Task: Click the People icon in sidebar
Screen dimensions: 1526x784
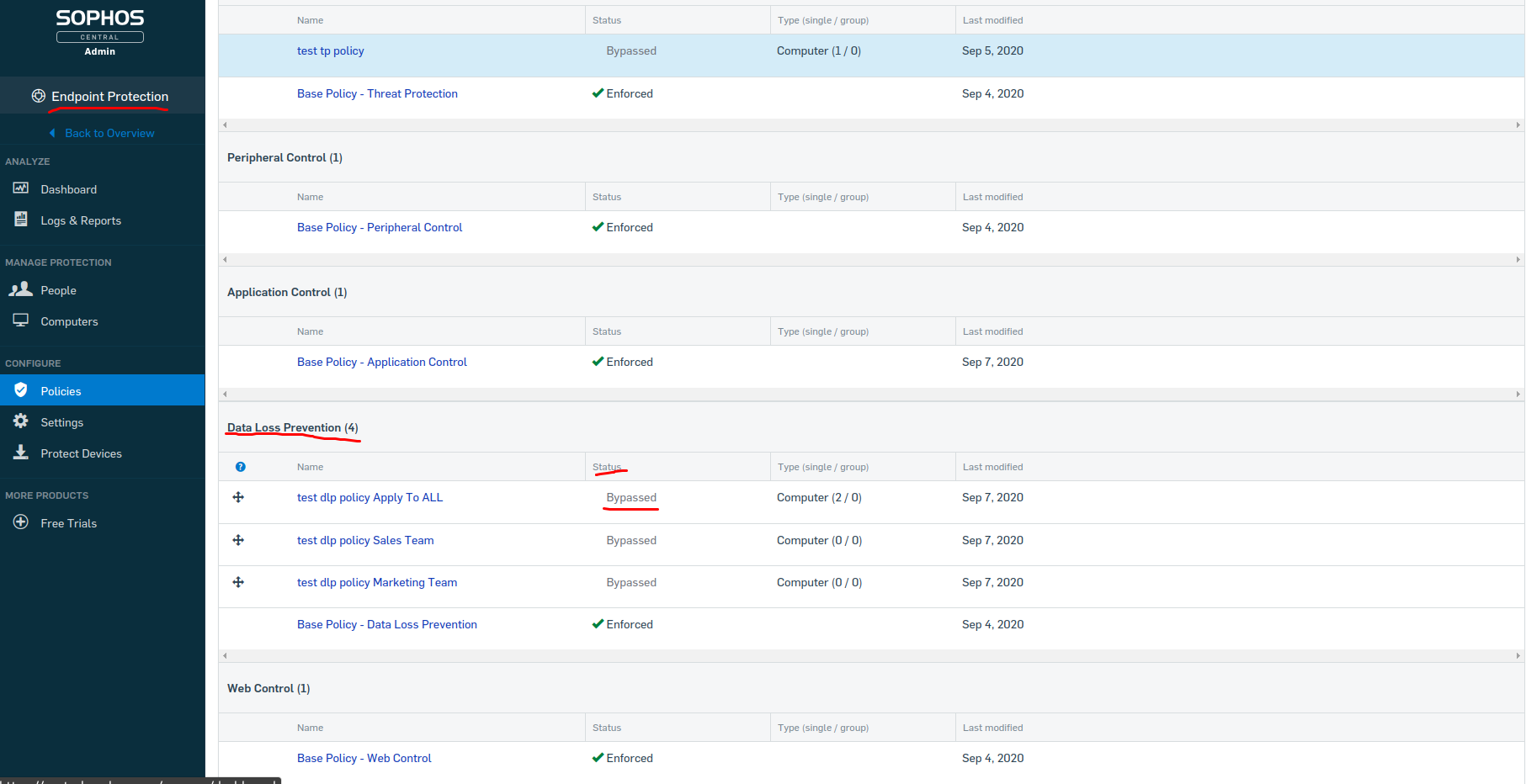Action: click(20, 289)
